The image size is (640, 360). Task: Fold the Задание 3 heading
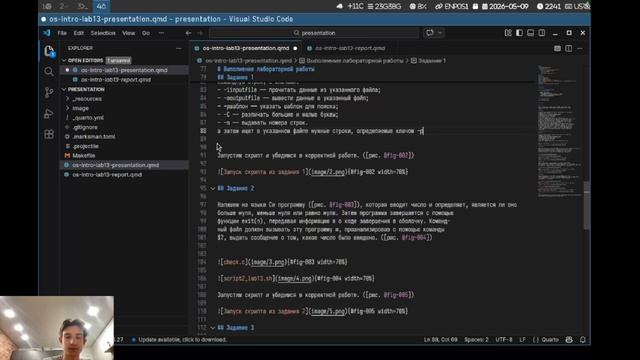[213, 328]
